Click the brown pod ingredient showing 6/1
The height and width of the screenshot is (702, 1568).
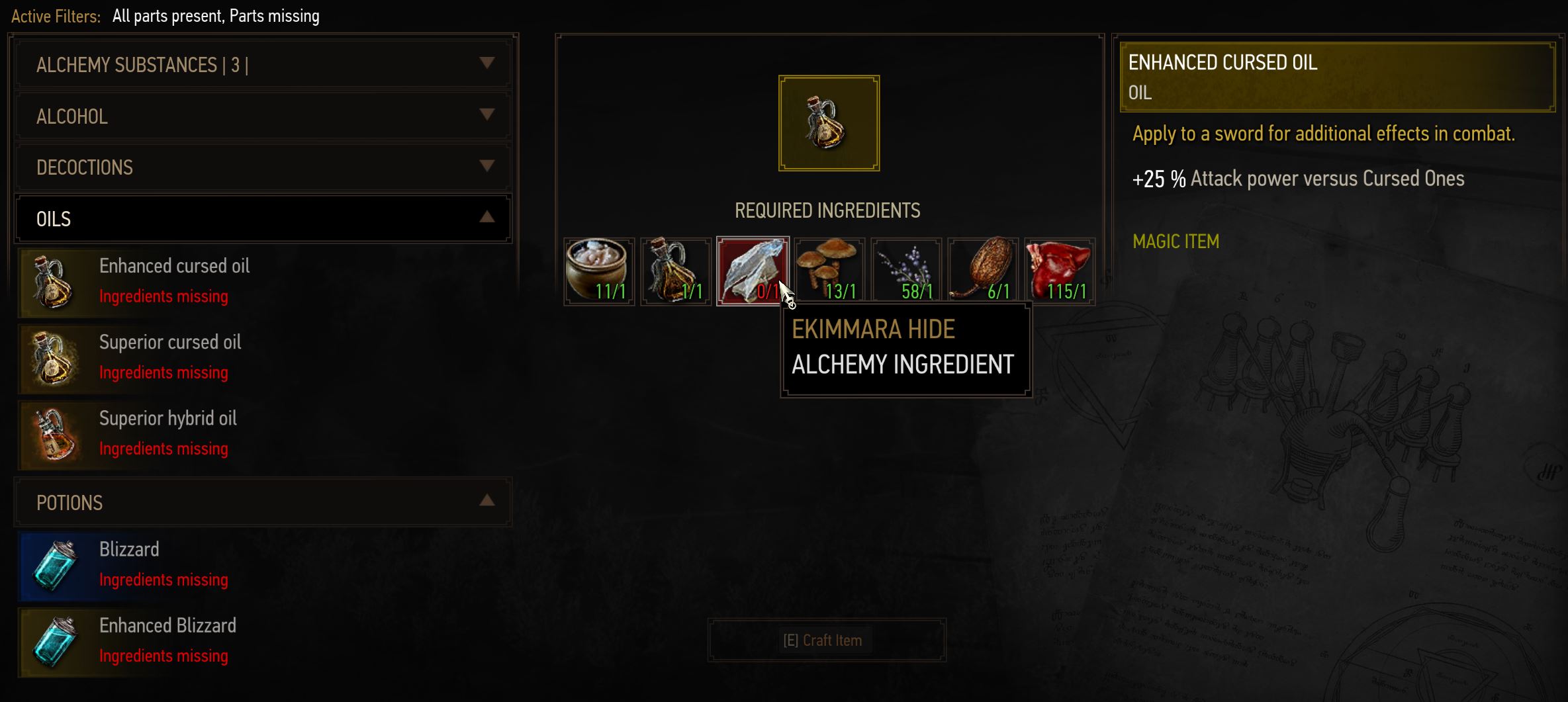(x=983, y=271)
